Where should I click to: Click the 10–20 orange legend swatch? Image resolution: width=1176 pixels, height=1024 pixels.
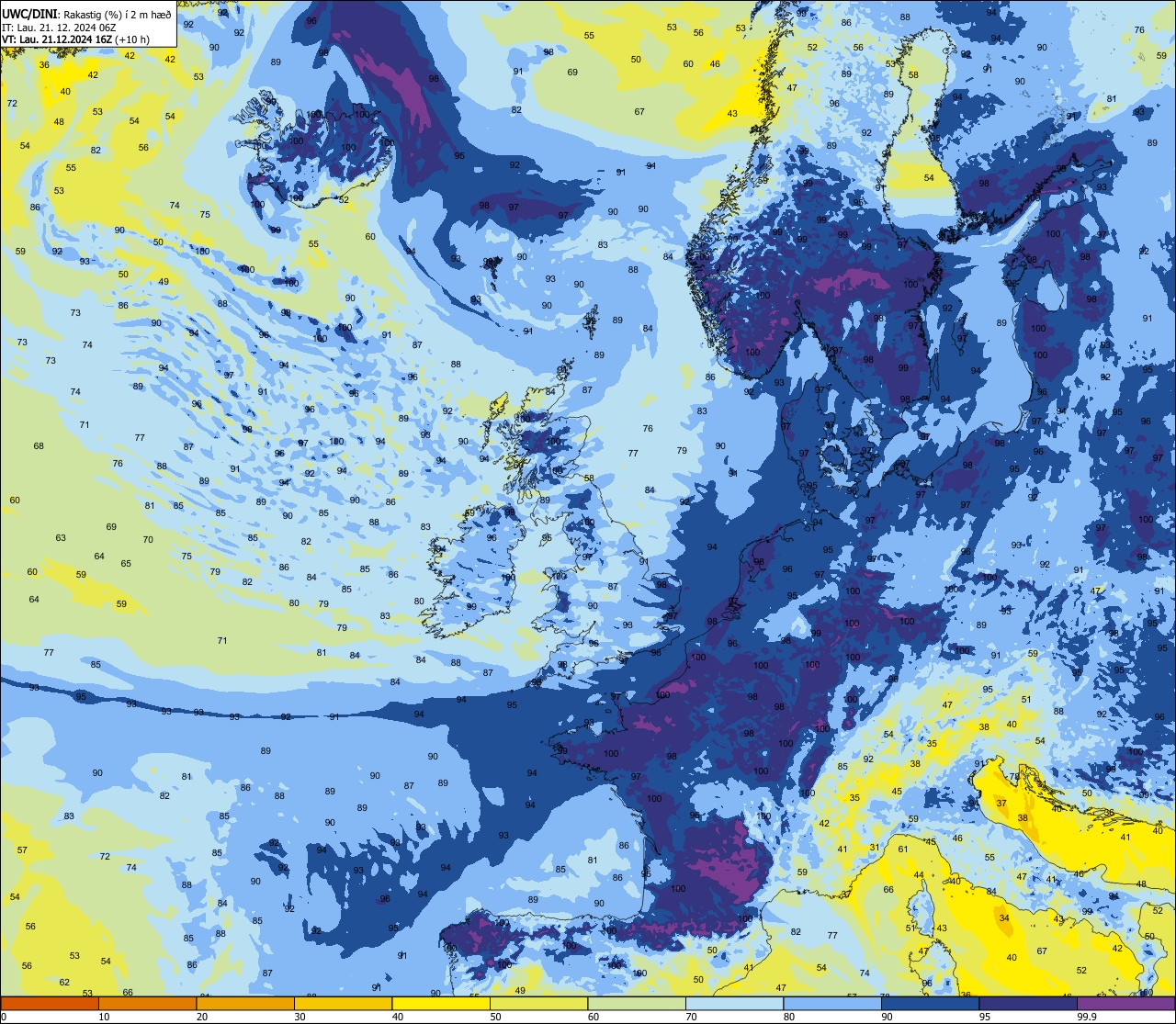147,1004
